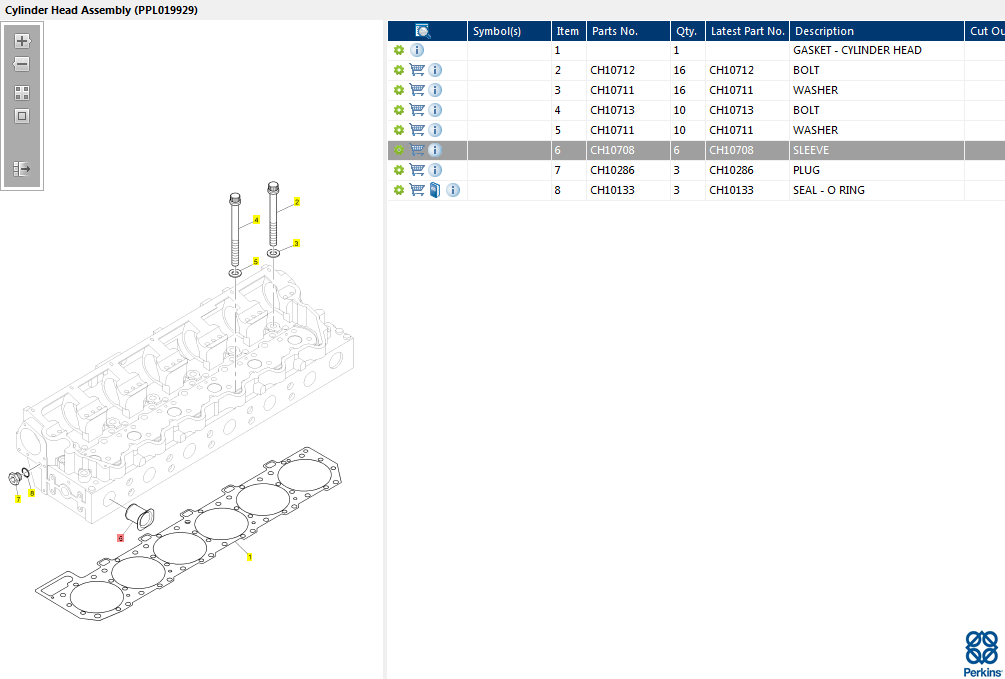Click green gear icon for PLUG row
Screen dimensions: 1005x679
pyautogui.click(x=399, y=170)
